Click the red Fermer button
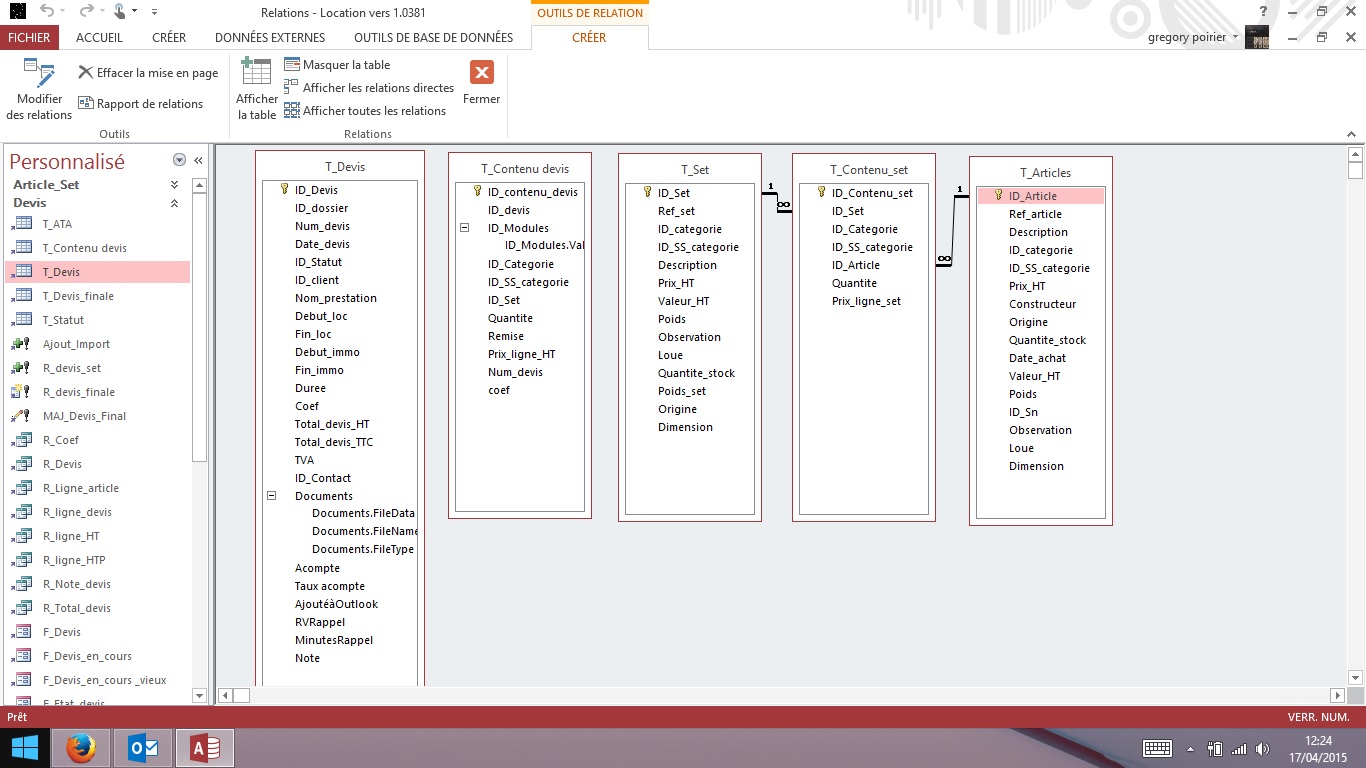This screenshot has height=768, width=1366. point(482,73)
